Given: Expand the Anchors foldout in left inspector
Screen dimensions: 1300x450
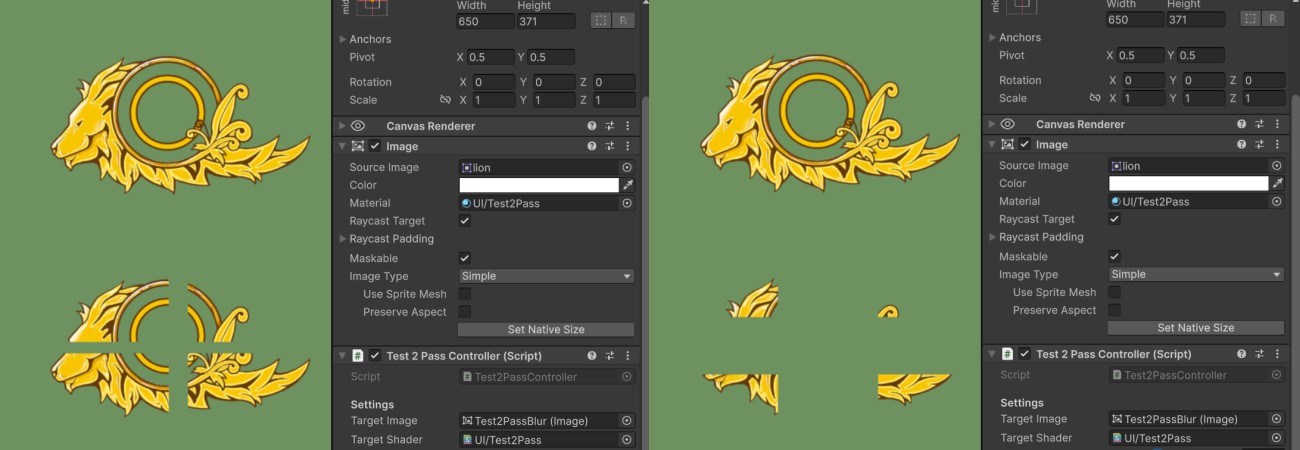Looking at the screenshot, I should pyautogui.click(x=343, y=39).
